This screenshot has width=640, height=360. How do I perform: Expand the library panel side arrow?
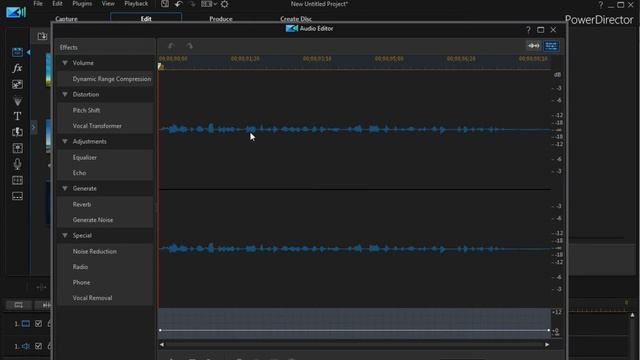tap(33, 128)
